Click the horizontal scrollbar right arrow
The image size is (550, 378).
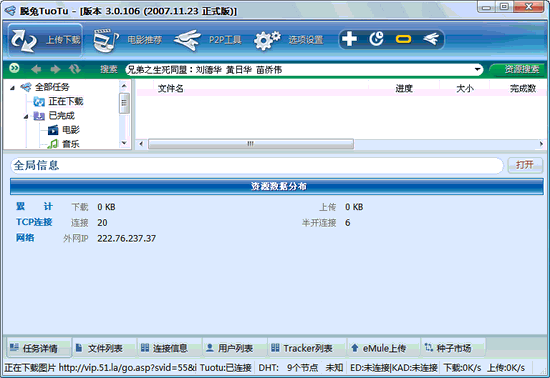click(541, 144)
